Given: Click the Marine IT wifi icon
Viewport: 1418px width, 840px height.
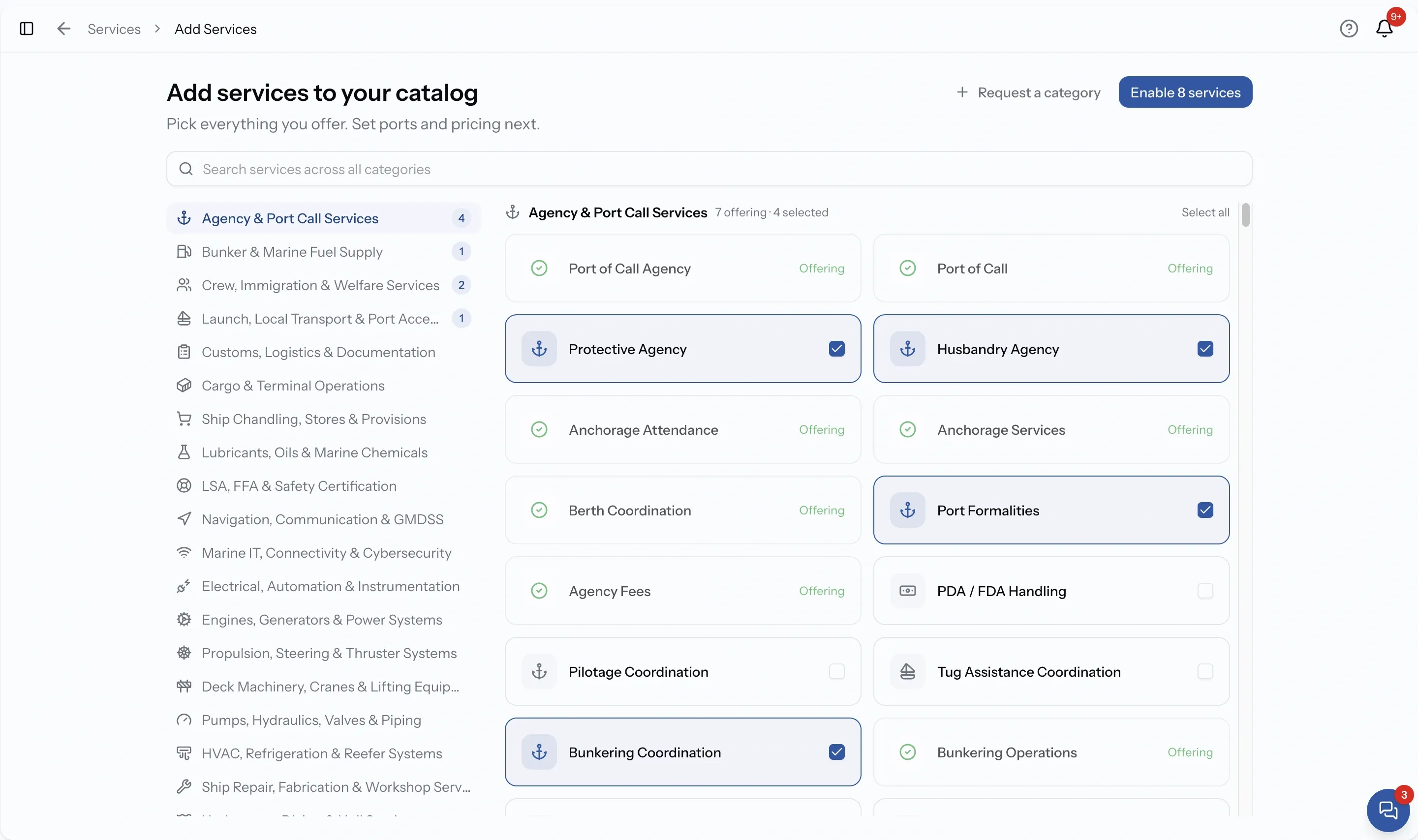Looking at the screenshot, I should coord(184,552).
